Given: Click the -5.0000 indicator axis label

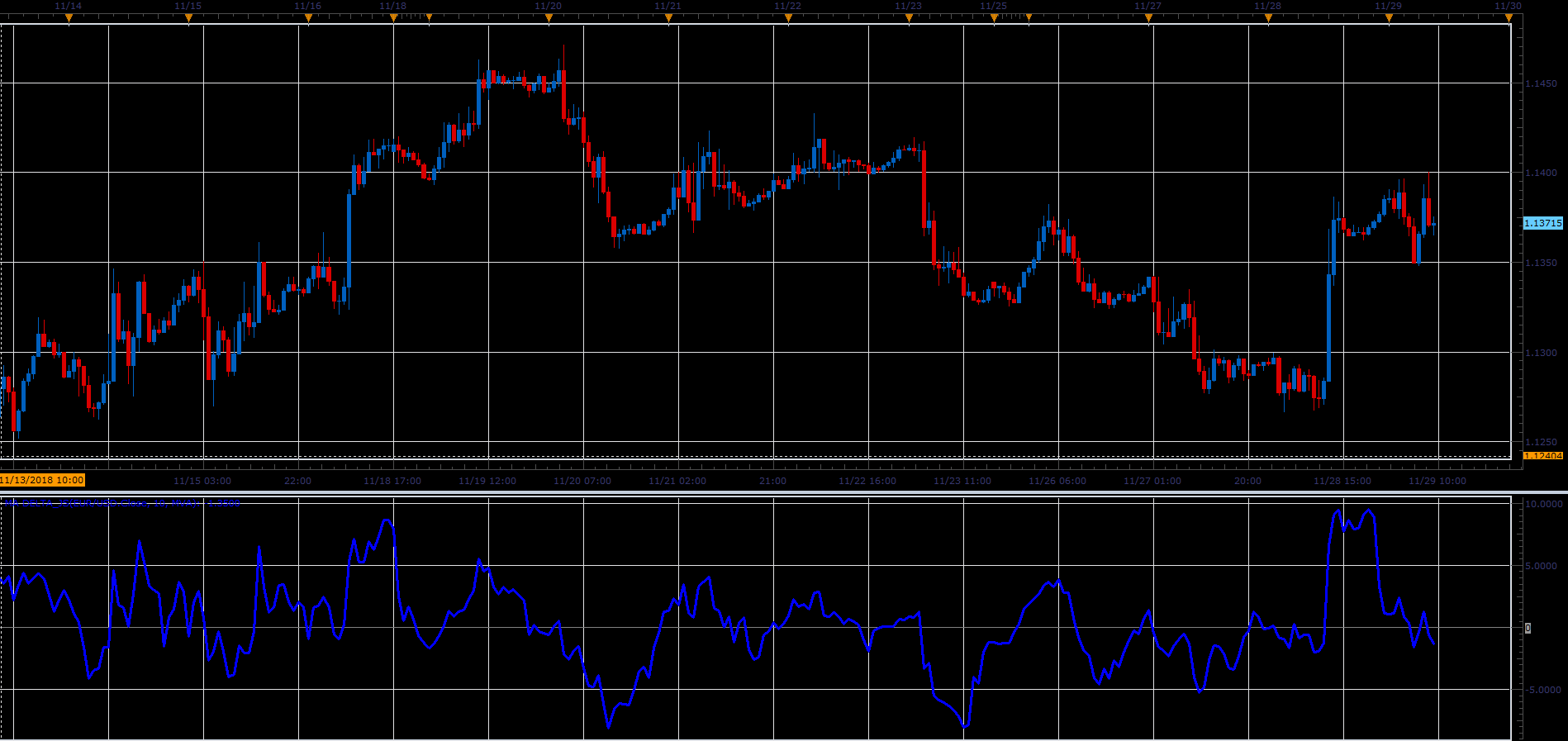Looking at the screenshot, I should pyautogui.click(x=1543, y=690).
